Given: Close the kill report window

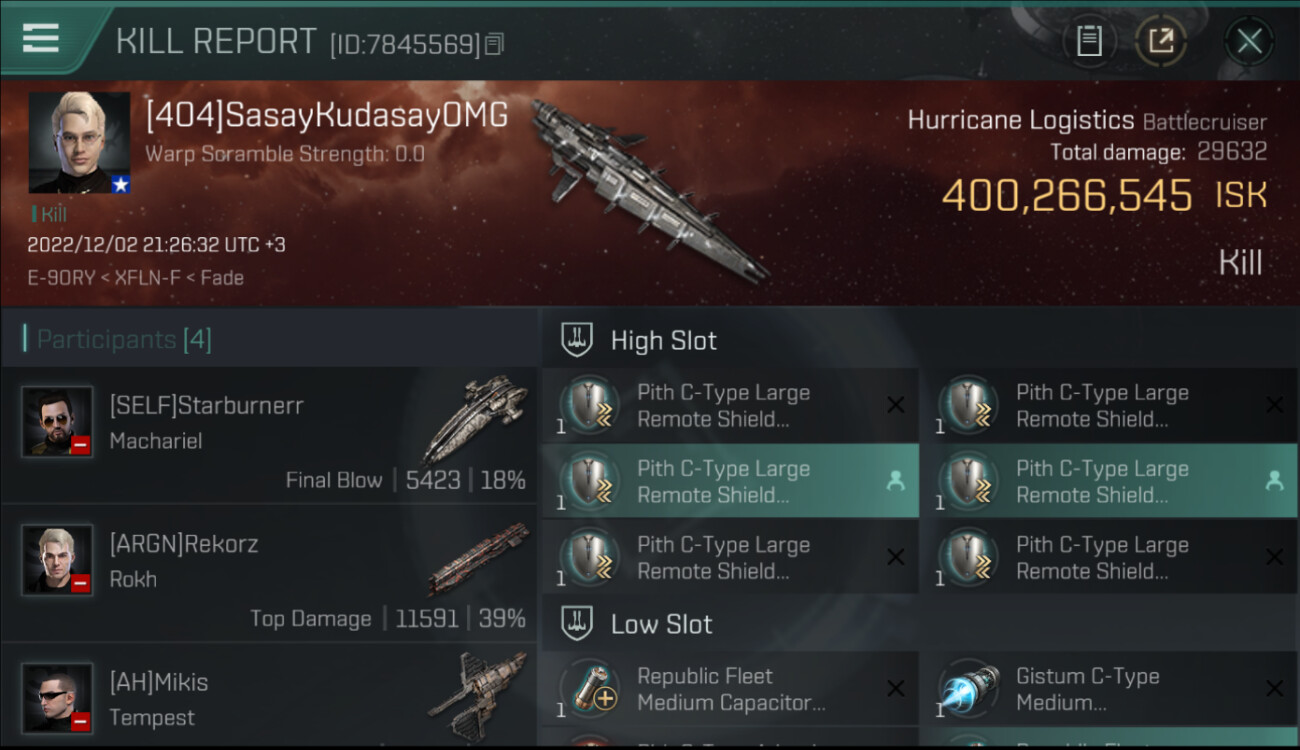Looking at the screenshot, I should pos(1249,41).
